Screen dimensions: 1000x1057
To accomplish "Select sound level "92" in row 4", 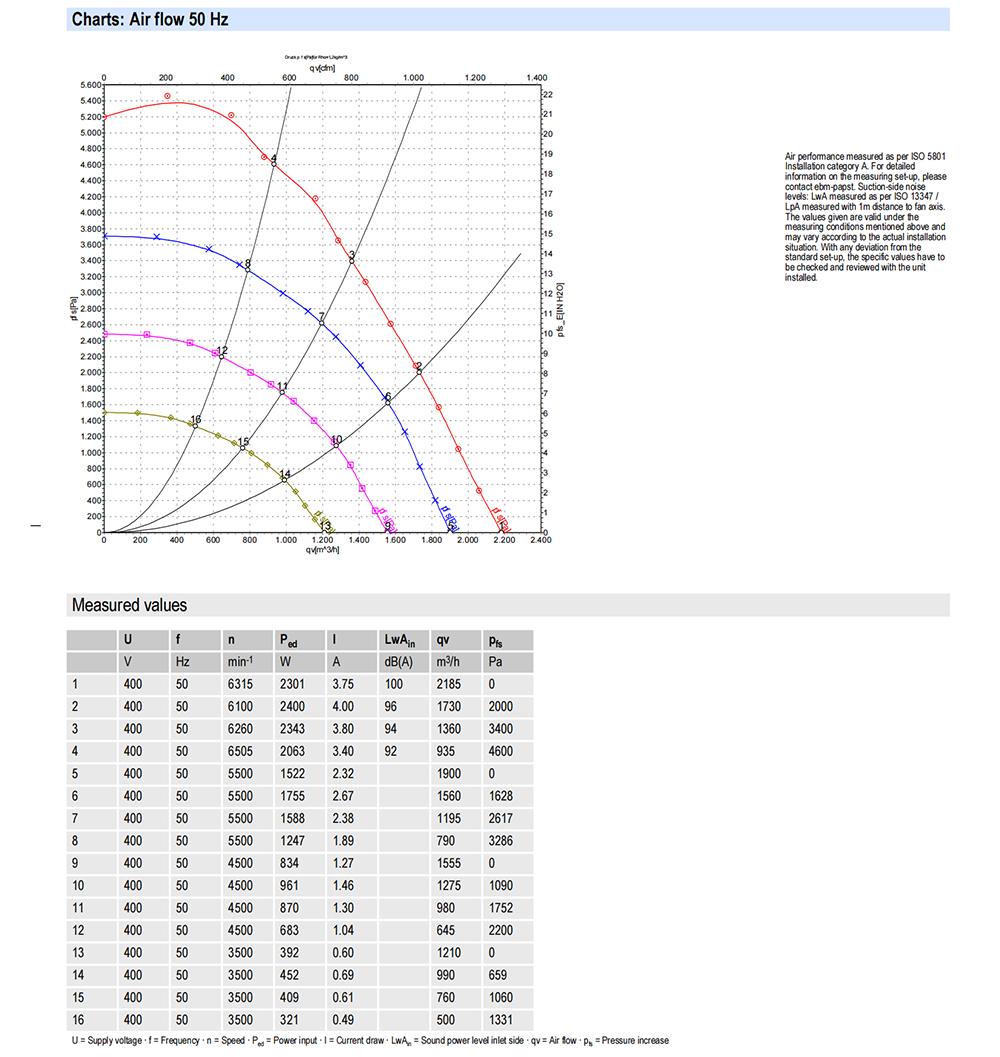I will point(390,751).
